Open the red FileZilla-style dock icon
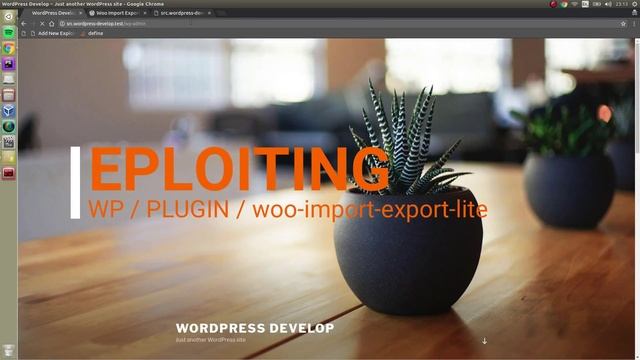This screenshot has width=640, height=360. (9, 173)
